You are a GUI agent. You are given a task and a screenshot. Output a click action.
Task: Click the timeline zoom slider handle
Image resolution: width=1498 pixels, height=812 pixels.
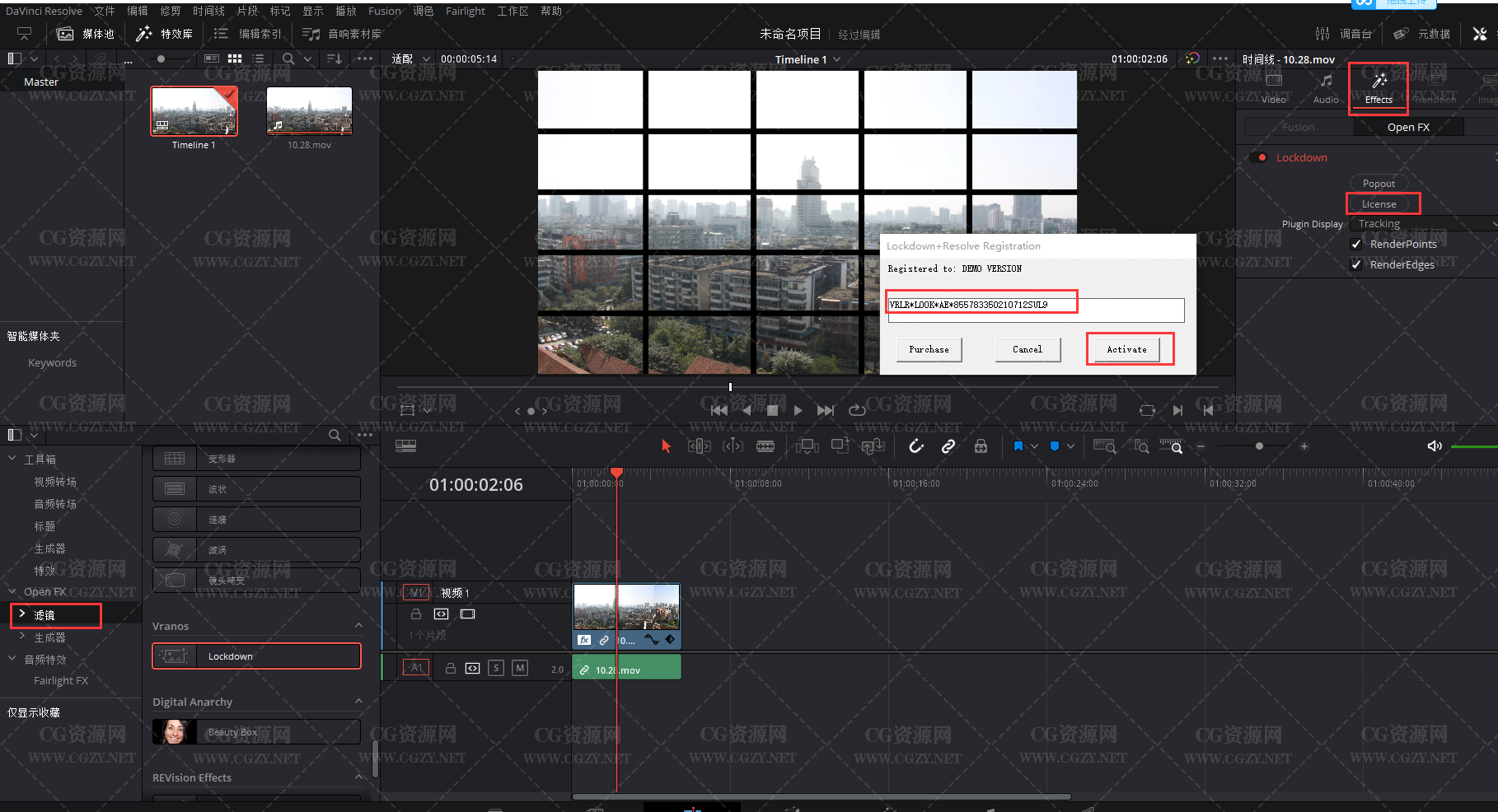(1259, 446)
